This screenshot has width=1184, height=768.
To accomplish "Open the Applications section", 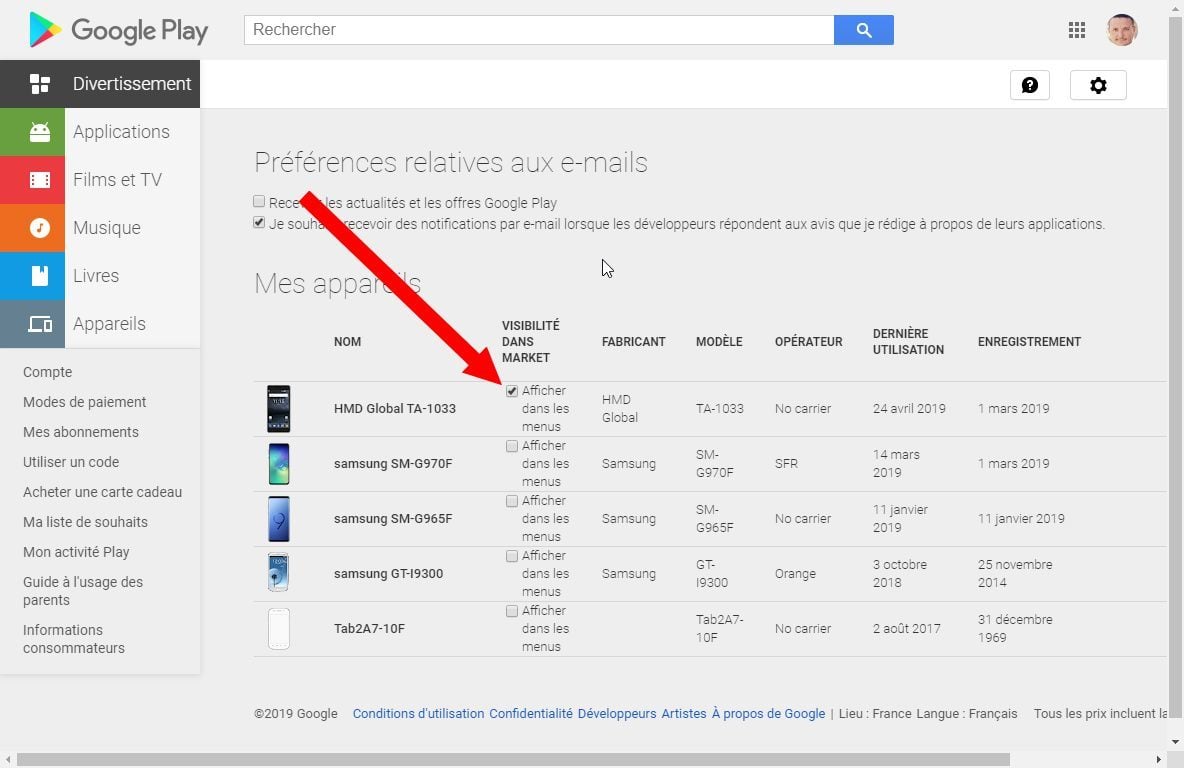I will point(121,132).
